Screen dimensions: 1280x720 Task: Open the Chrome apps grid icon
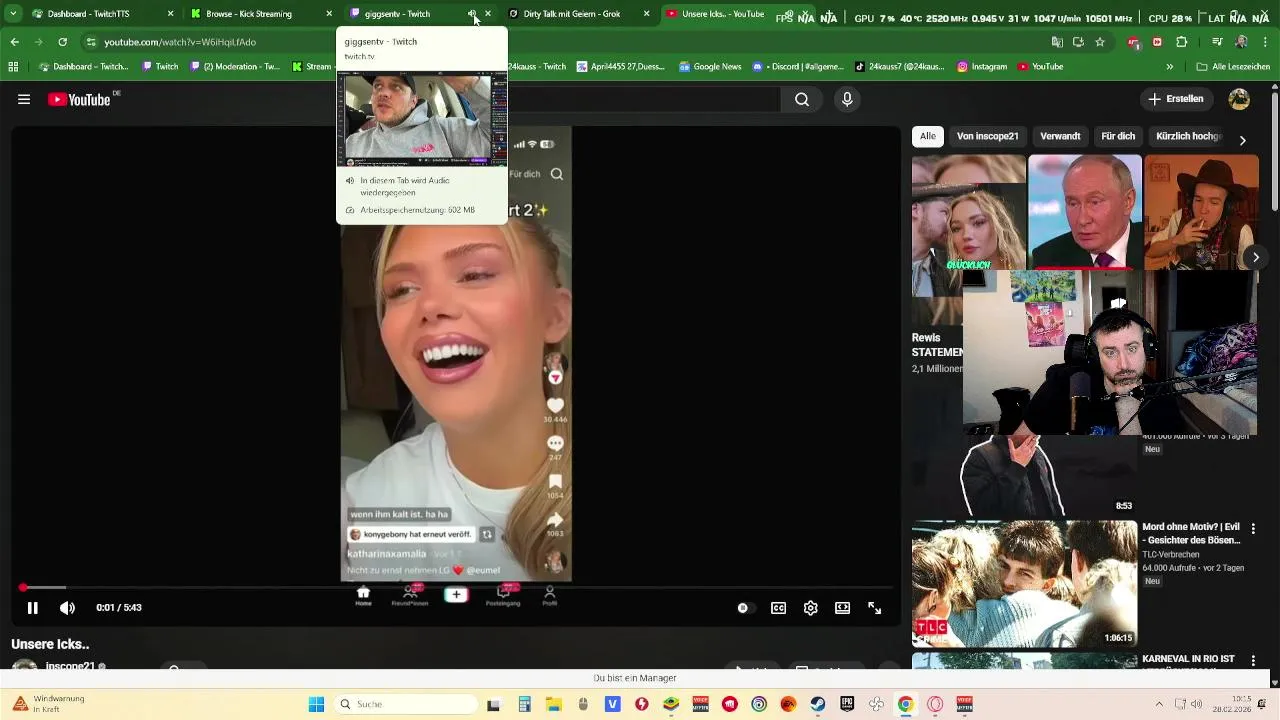pos(13,67)
